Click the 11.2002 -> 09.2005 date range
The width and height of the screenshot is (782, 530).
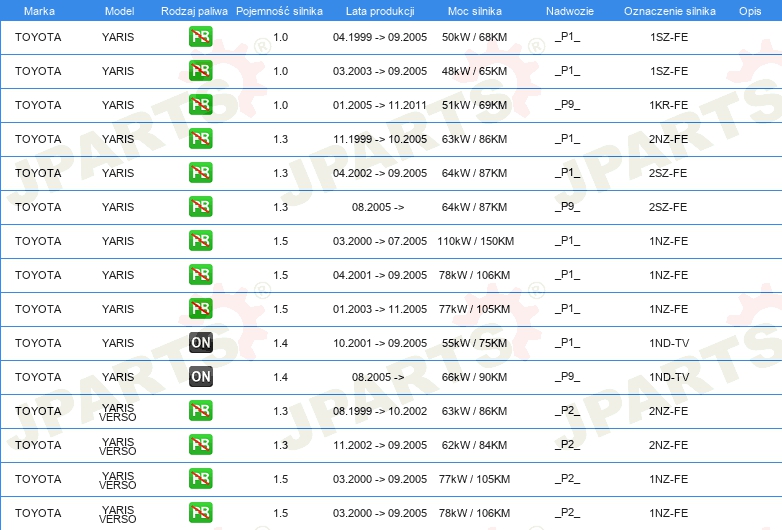pos(380,445)
